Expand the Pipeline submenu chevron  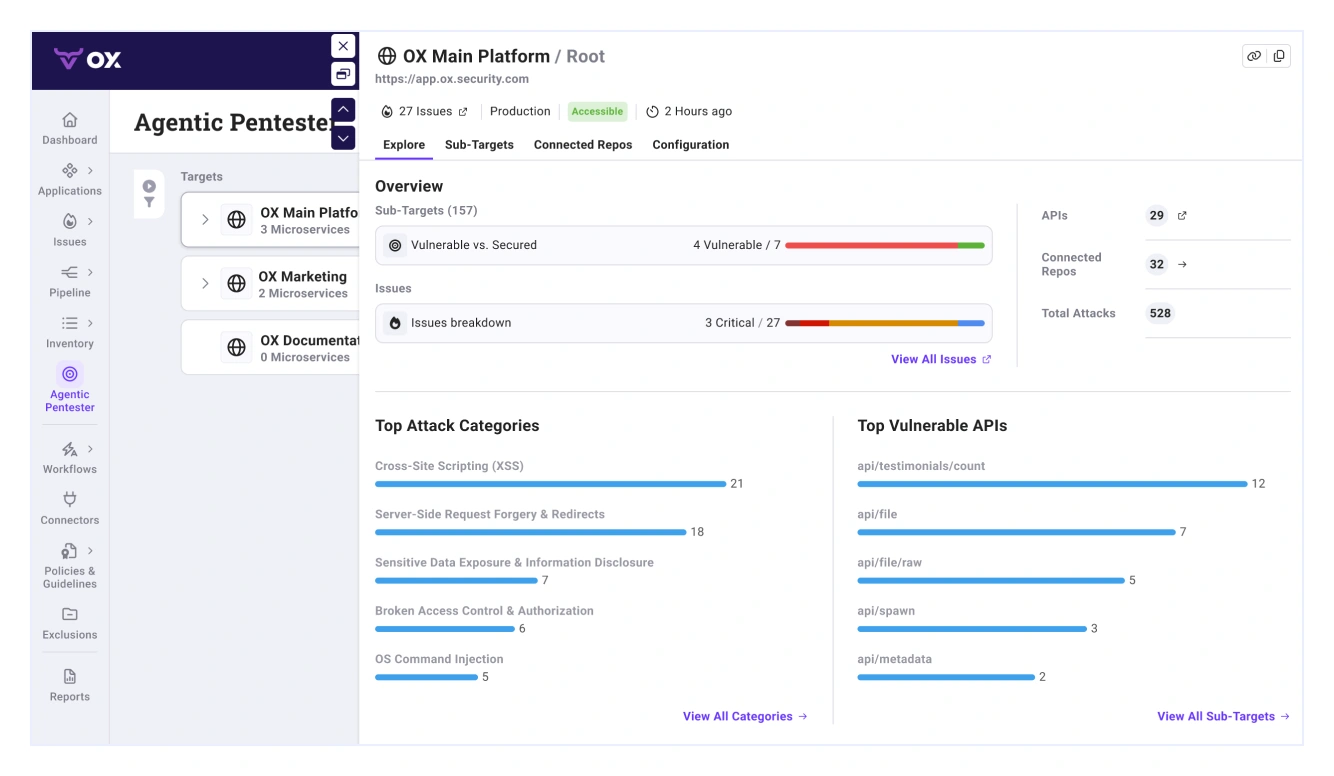click(x=91, y=272)
